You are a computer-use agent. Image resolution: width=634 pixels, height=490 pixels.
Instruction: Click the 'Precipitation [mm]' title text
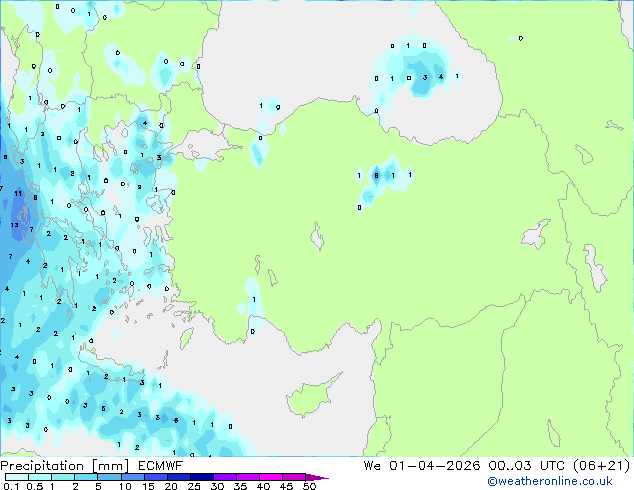pyautogui.click(x=65, y=466)
